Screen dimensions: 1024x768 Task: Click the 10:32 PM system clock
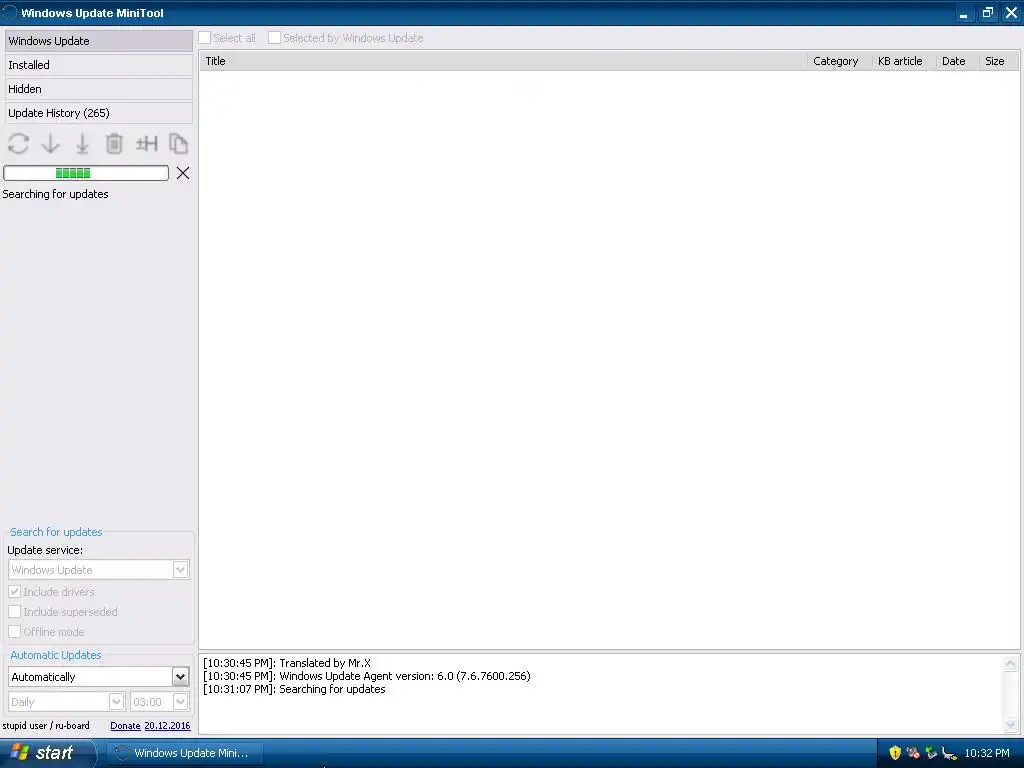987,753
